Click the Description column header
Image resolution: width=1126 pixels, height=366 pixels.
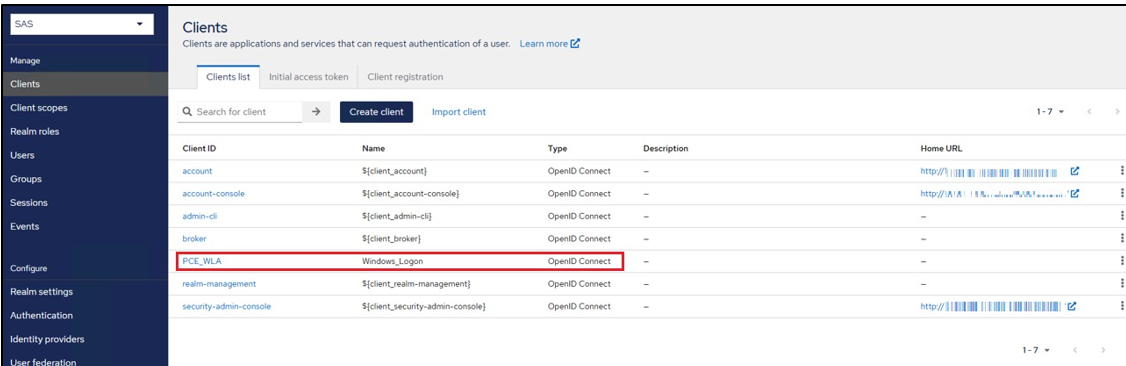666,149
